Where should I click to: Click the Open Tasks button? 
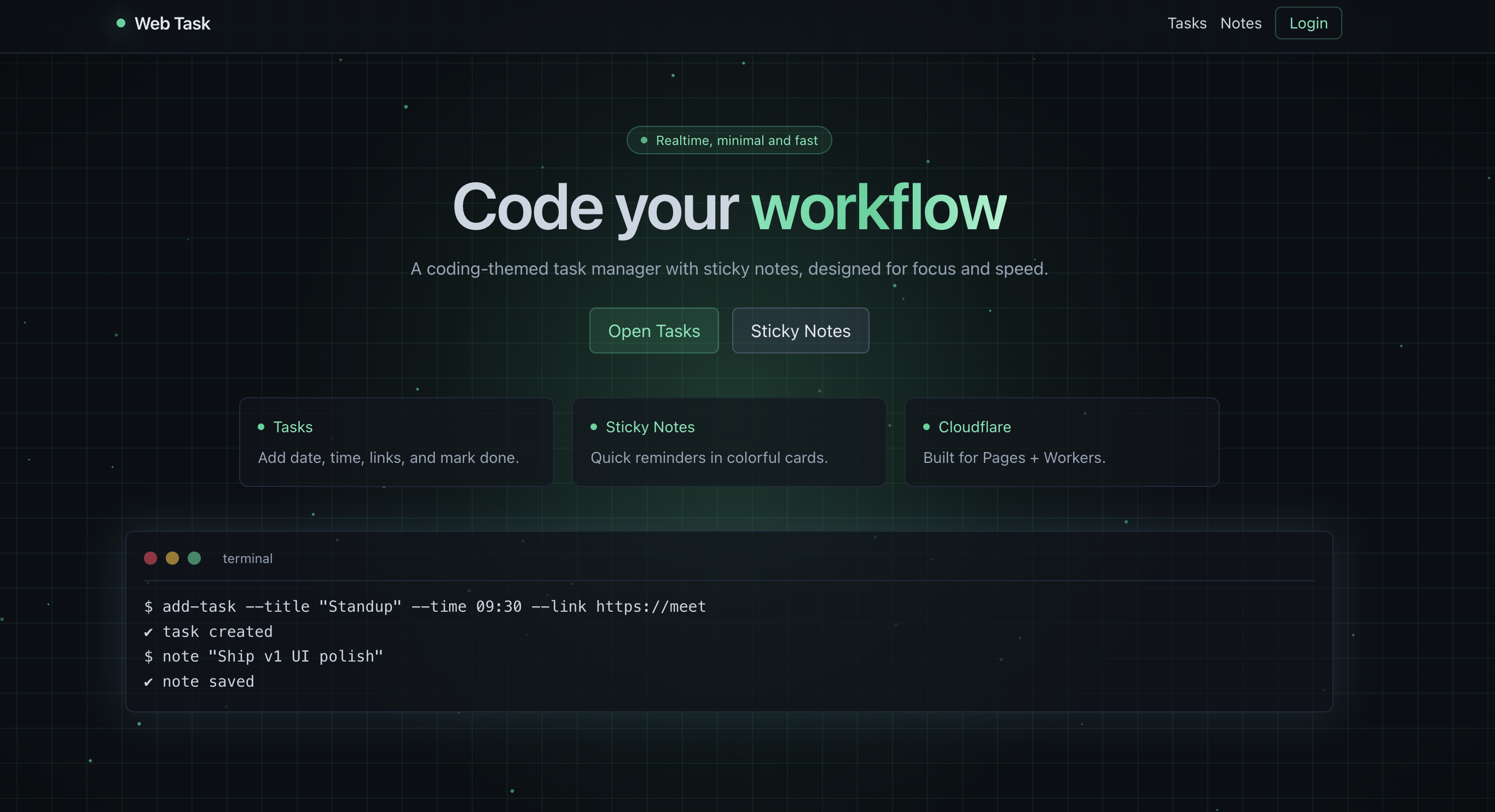[653, 330]
